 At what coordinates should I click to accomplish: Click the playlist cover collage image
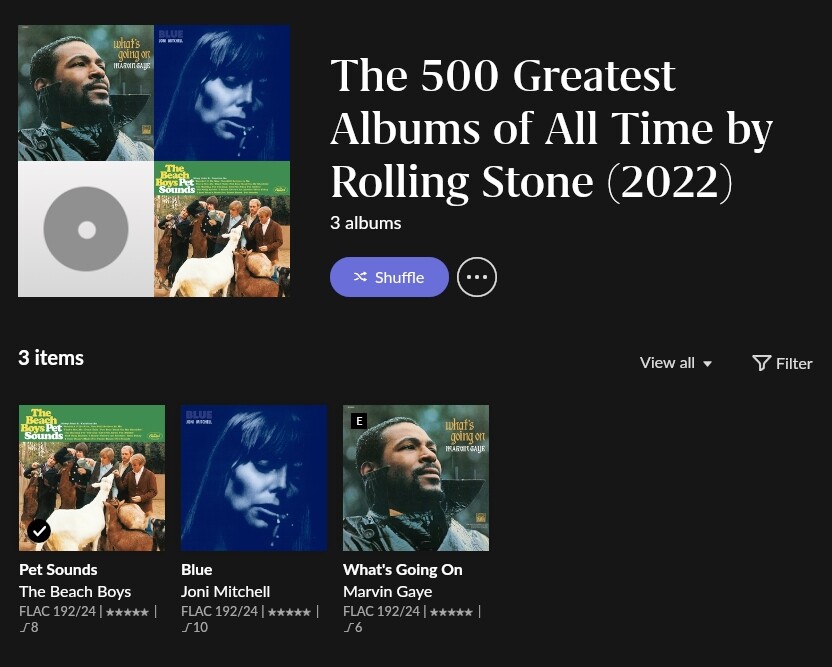coord(154,161)
